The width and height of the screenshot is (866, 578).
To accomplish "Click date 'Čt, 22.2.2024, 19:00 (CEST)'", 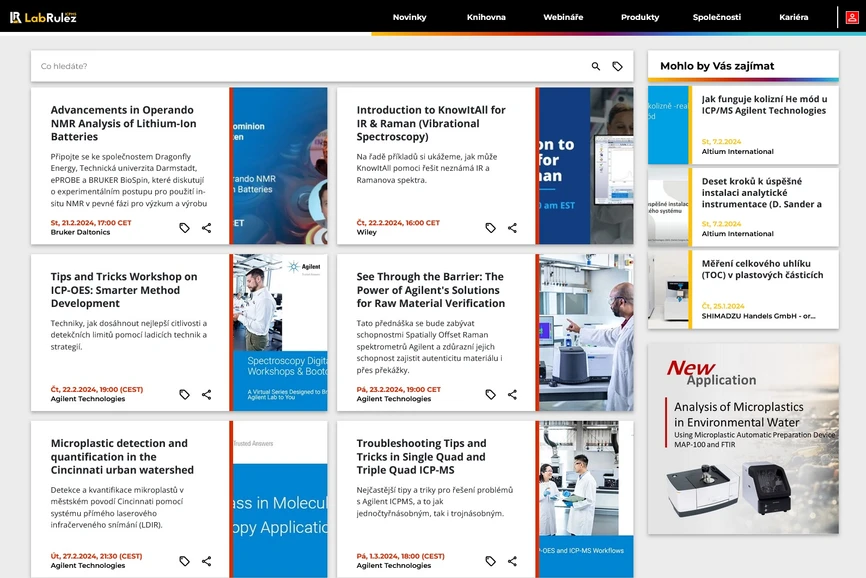I will point(97,390).
